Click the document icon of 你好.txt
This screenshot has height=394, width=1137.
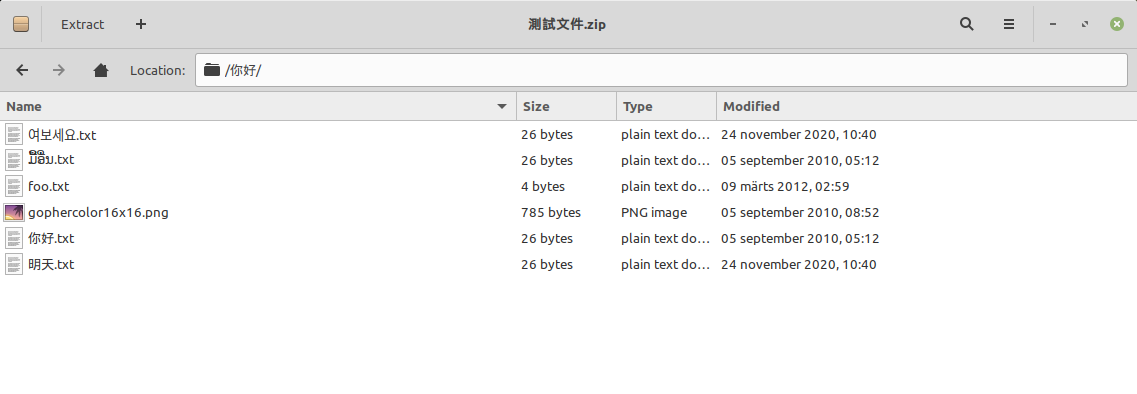coord(14,239)
